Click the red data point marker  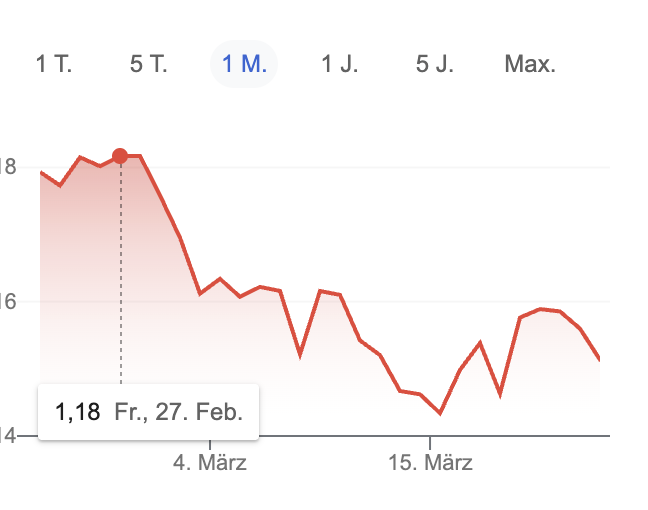click(x=120, y=156)
